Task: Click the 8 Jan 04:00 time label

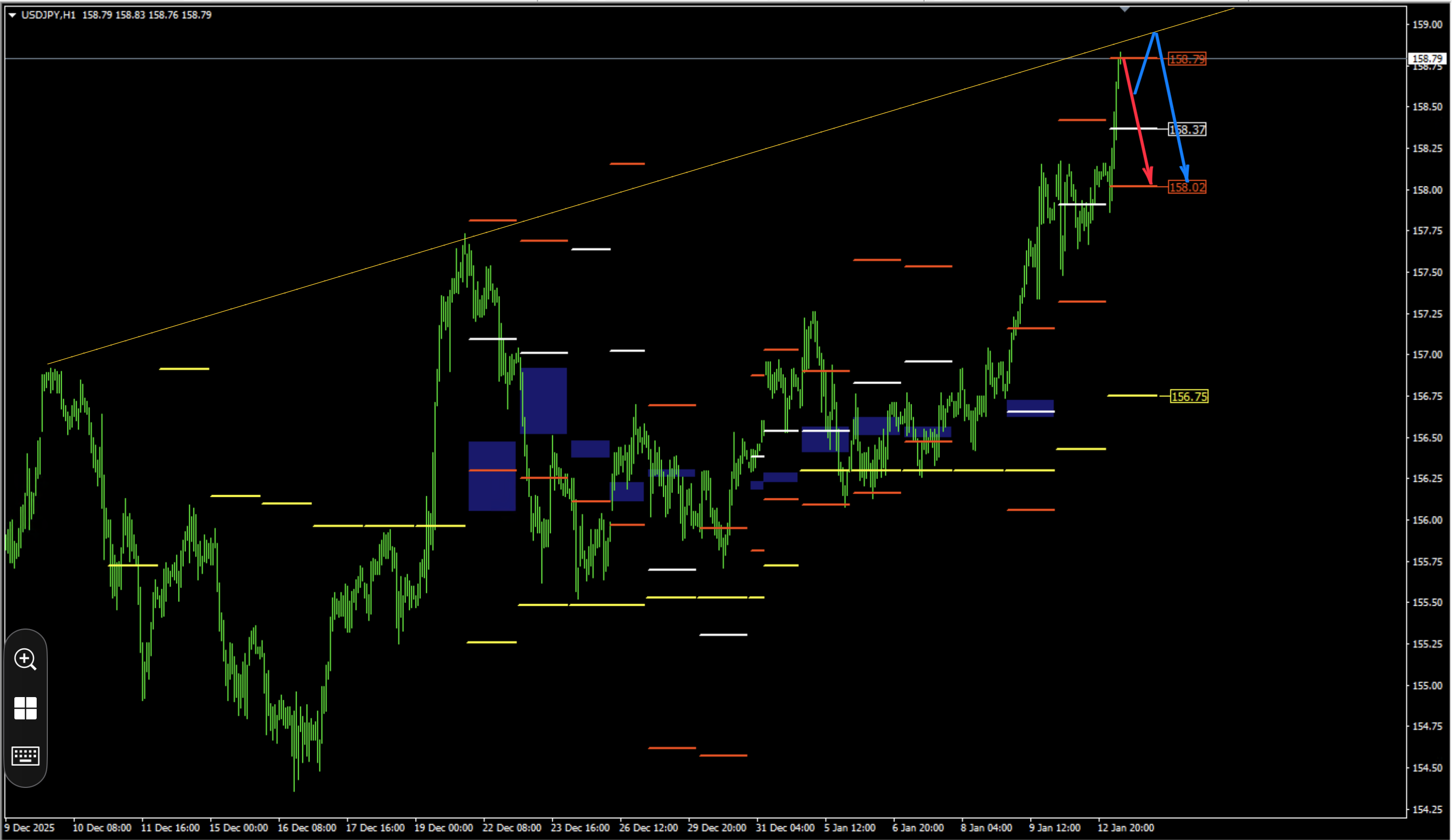Action: click(986, 828)
